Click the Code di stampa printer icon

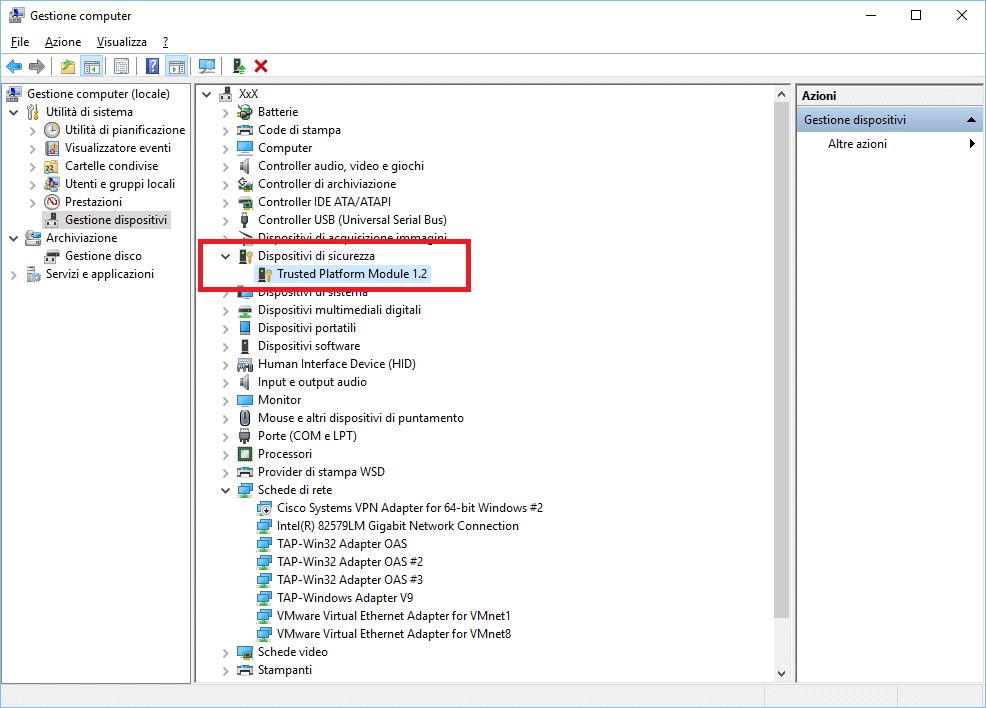[x=245, y=130]
